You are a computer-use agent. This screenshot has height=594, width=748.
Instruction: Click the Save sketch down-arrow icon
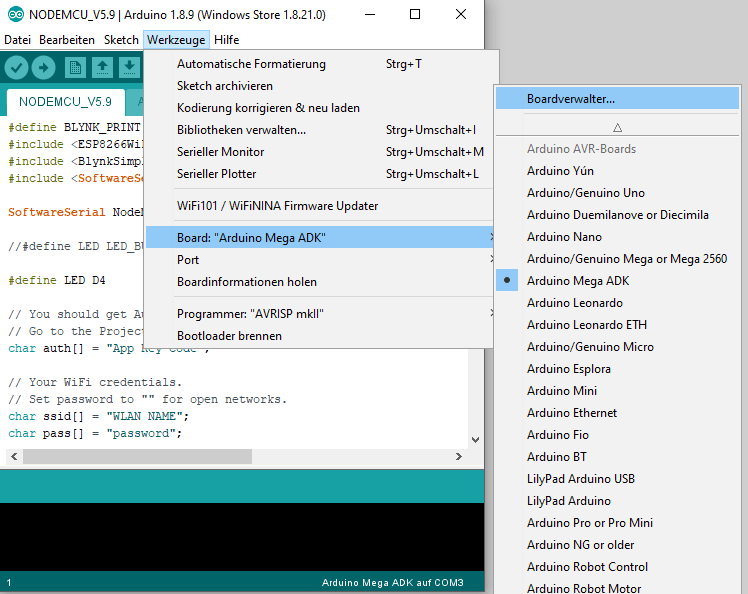[x=129, y=68]
